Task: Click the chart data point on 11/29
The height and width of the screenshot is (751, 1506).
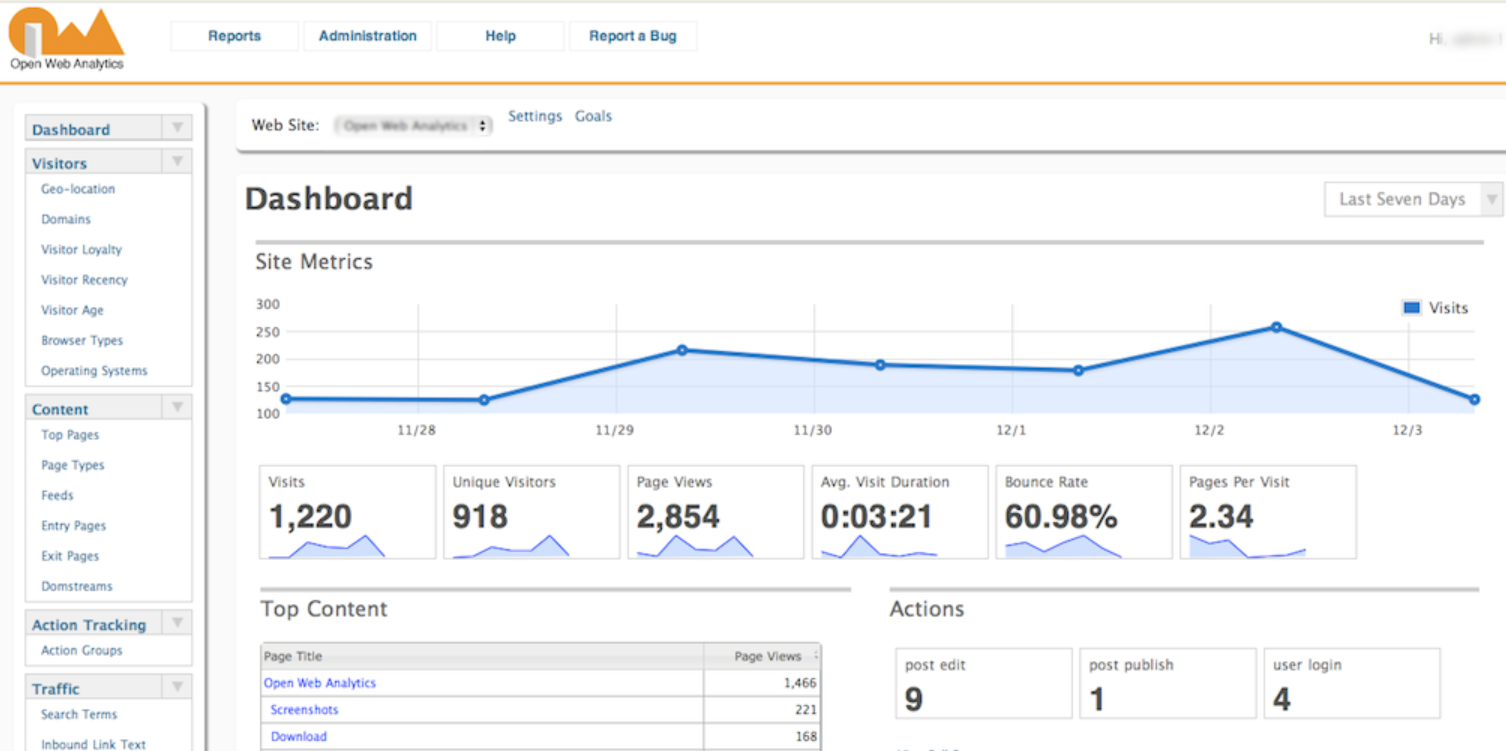Action: [x=682, y=350]
